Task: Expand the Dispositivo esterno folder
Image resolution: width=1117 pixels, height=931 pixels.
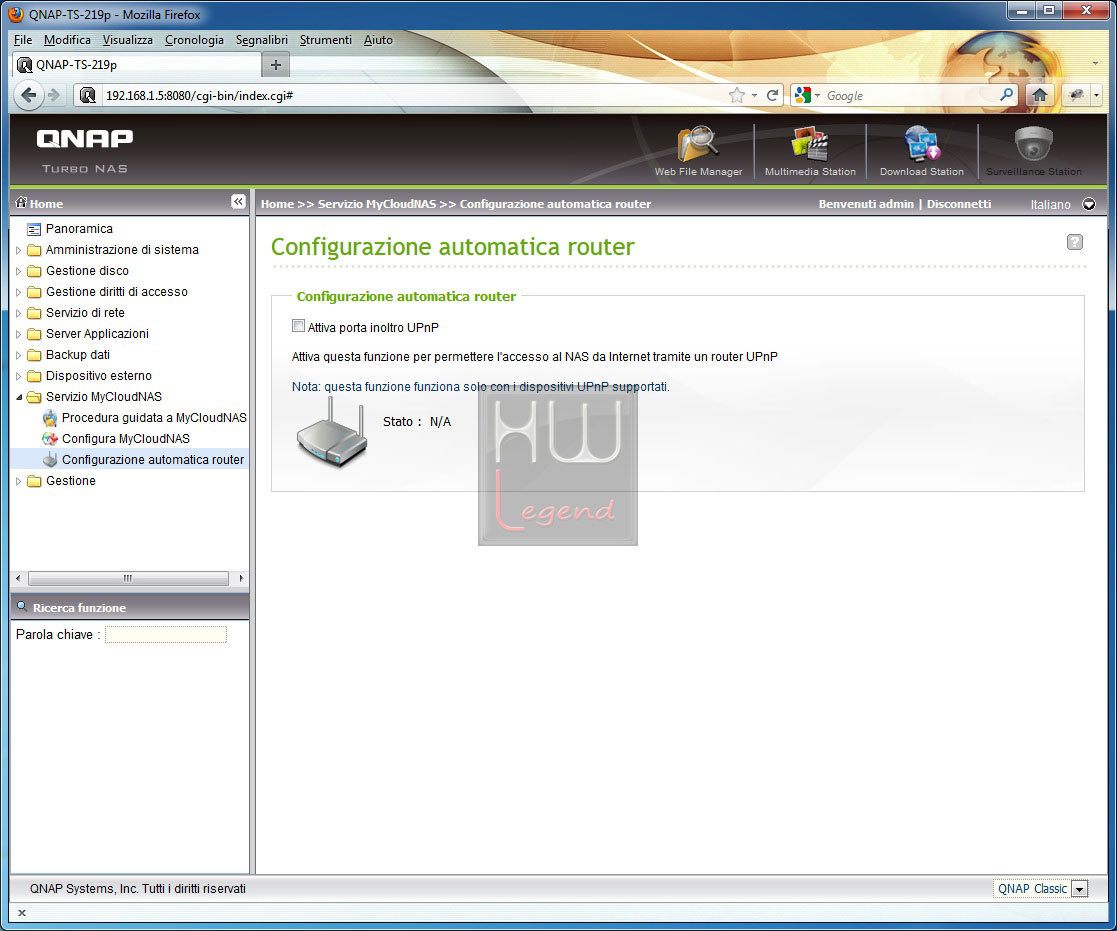Action: (x=19, y=376)
